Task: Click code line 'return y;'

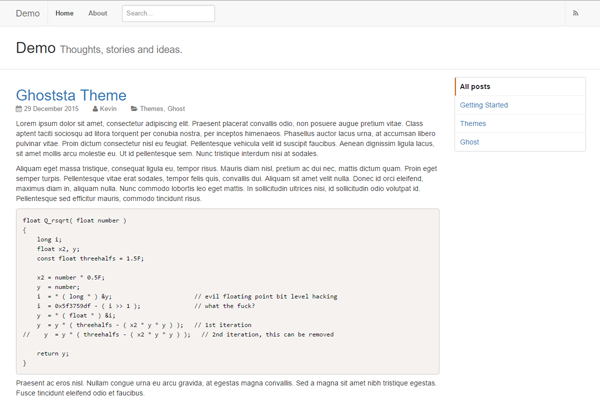Action: pyautogui.click(x=53, y=353)
